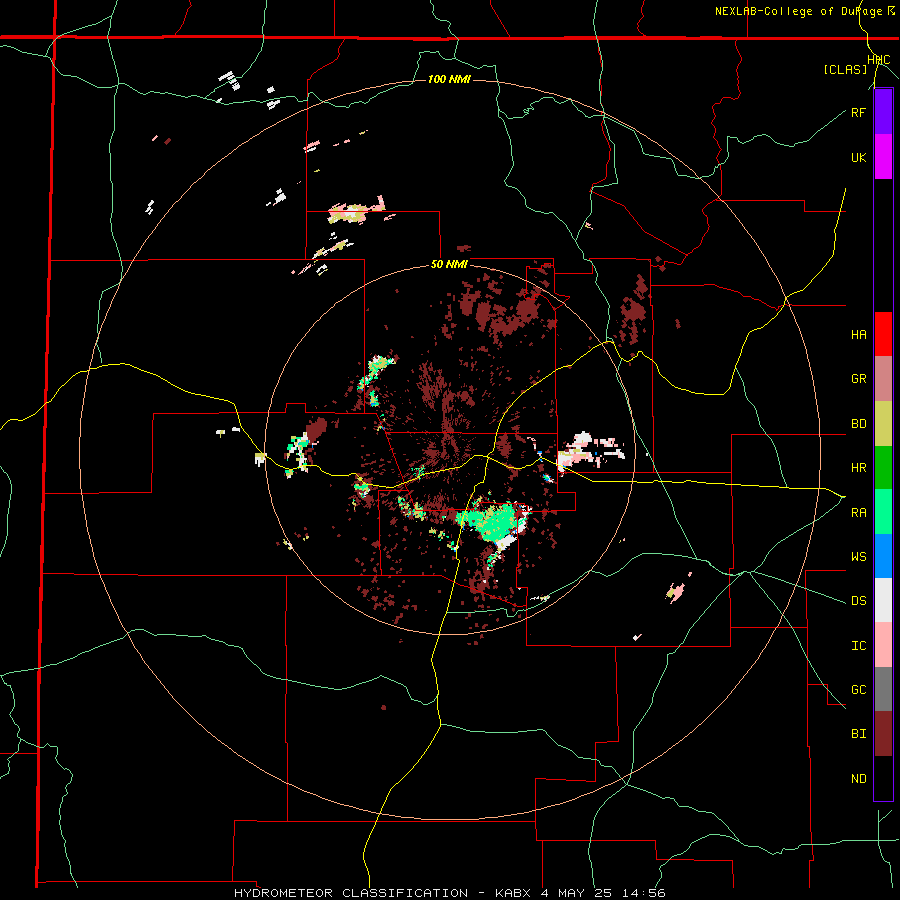Screen dimensions: 900x900
Task: Click the BD legend label
Action: point(858,424)
